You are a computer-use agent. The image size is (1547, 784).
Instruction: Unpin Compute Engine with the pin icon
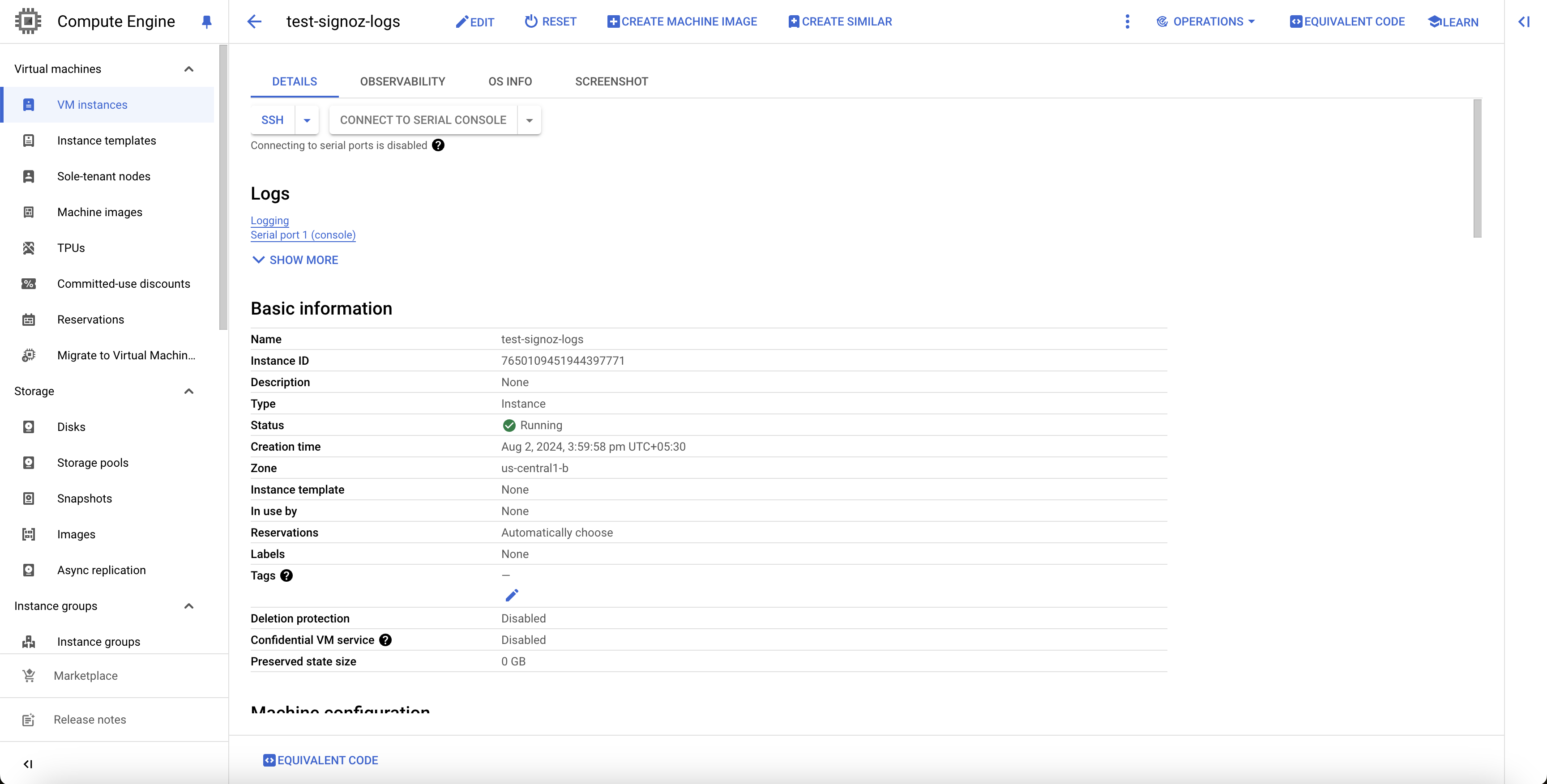tap(207, 21)
